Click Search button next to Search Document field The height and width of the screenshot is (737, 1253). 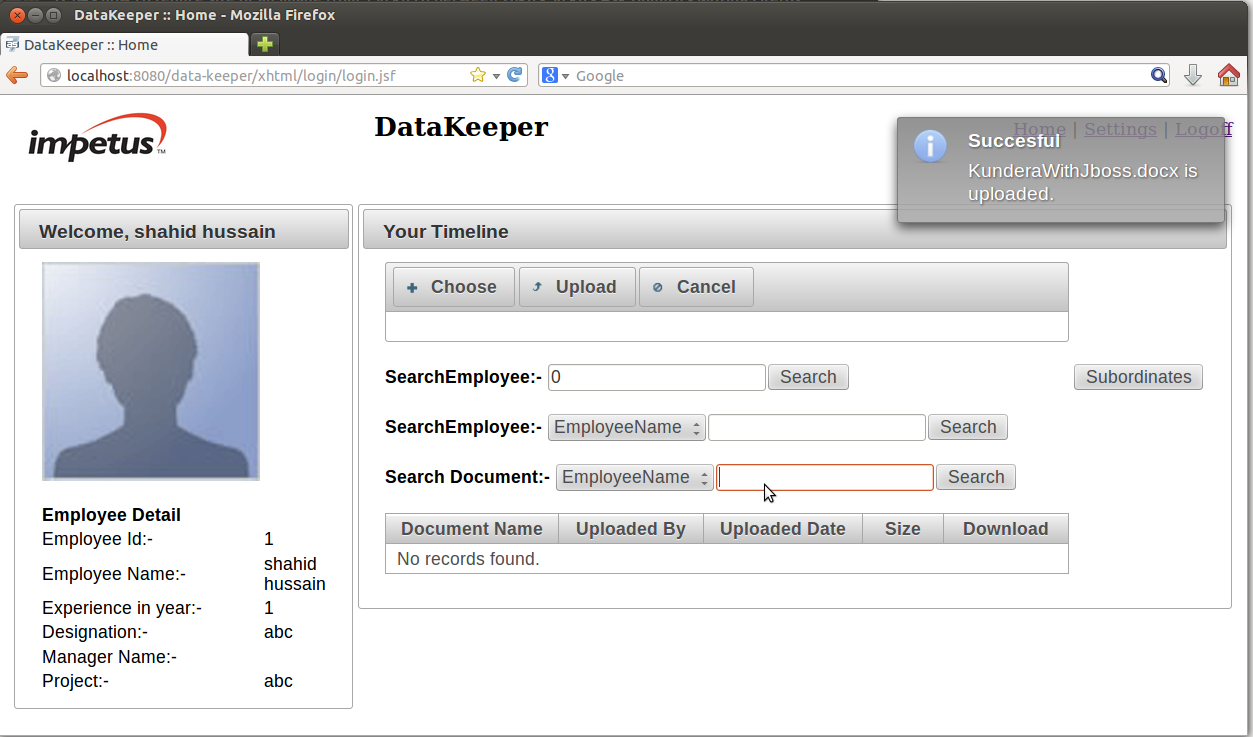tap(975, 477)
